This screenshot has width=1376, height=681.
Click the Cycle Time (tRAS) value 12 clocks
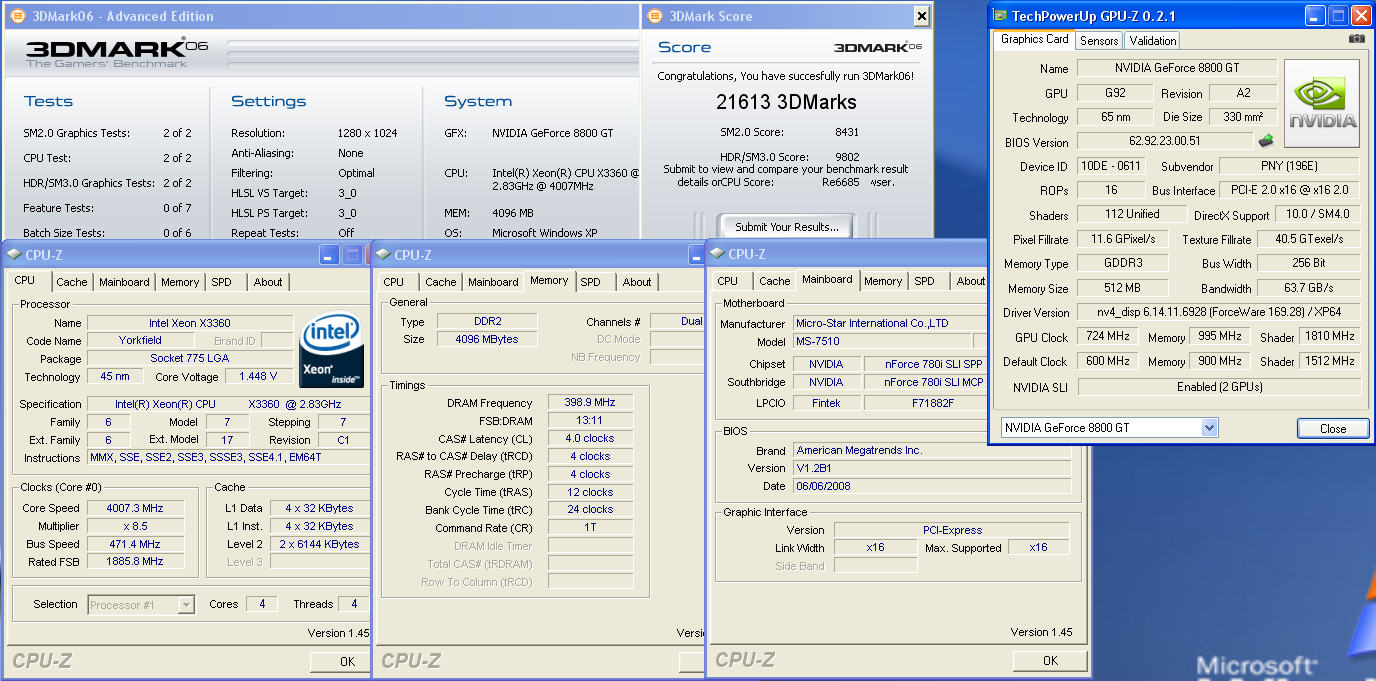coord(589,492)
